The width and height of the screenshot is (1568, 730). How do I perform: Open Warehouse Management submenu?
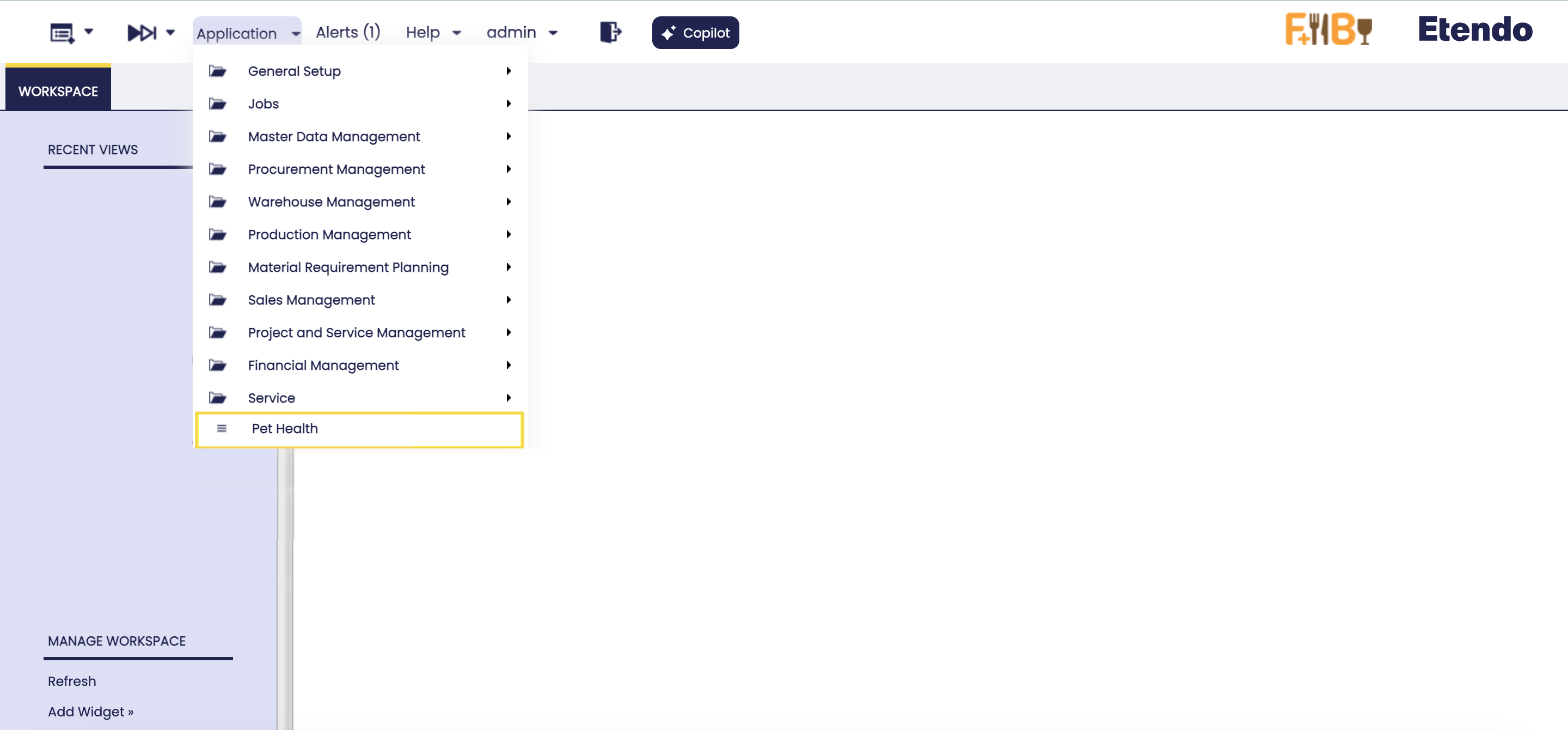click(360, 202)
